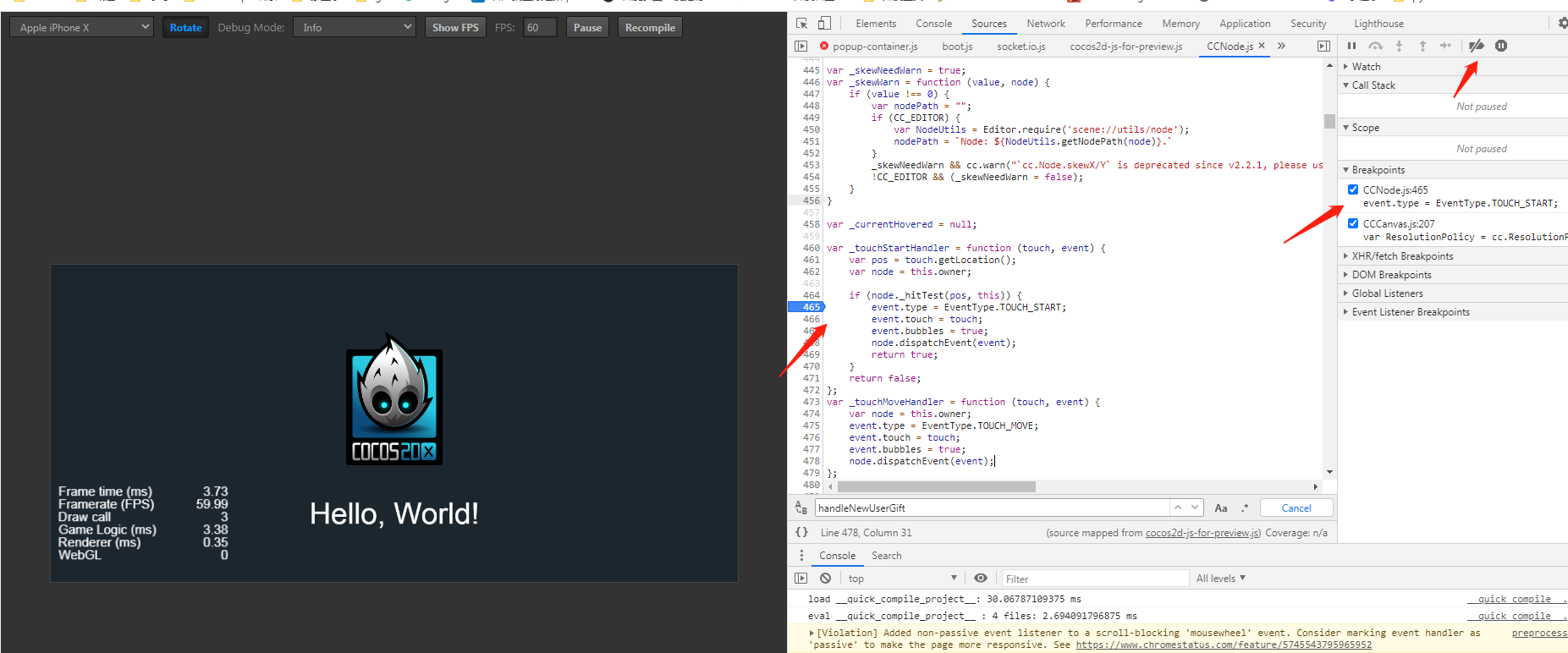The image size is (1568, 653).
Task: Create a live expression with eye icon
Action: click(981, 579)
